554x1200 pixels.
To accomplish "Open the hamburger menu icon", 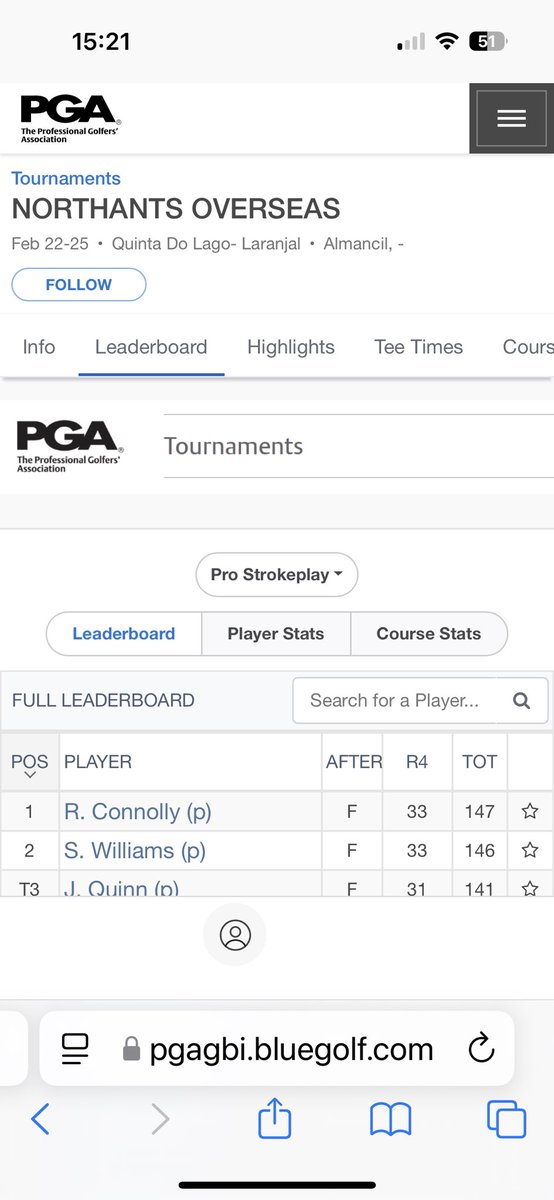I will 511,118.
